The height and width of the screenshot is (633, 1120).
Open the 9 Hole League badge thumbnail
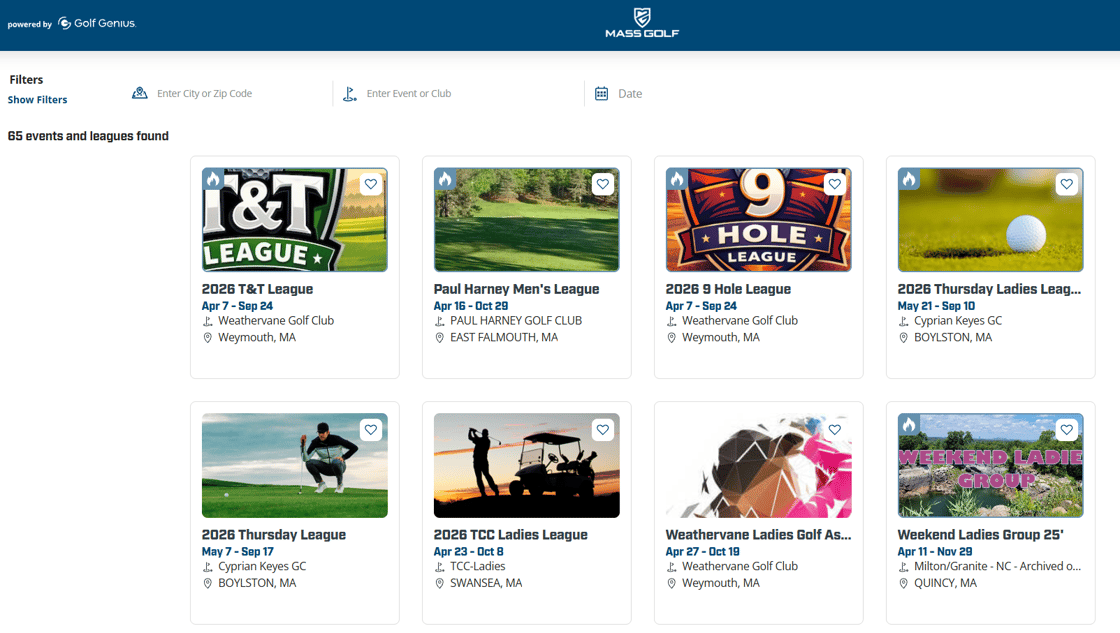click(x=759, y=220)
